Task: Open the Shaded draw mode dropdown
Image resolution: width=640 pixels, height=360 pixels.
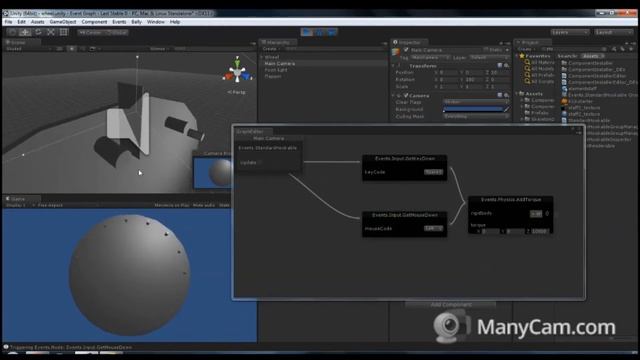Action: [x=28, y=49]
